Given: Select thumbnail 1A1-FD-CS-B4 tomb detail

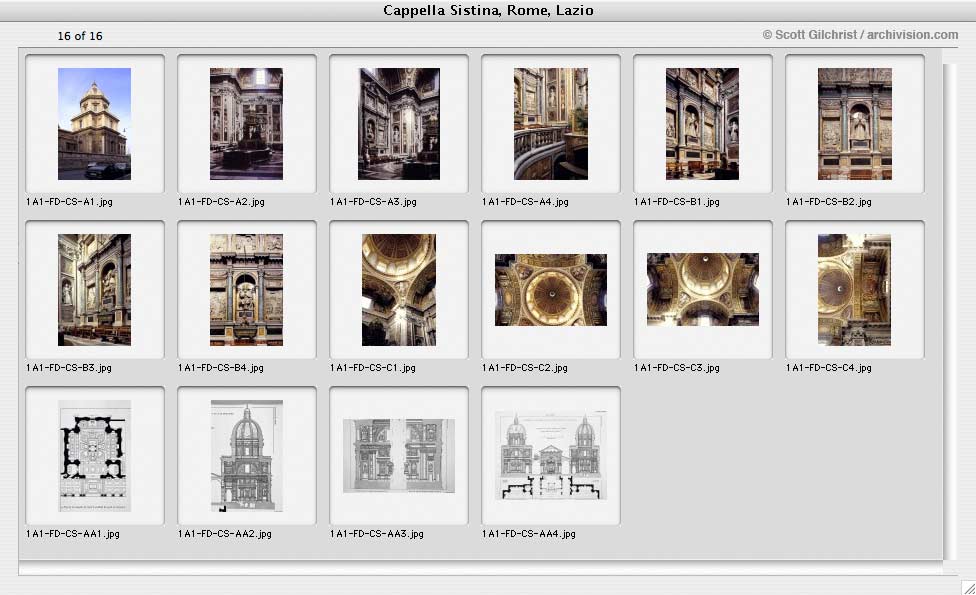Looking at the screenshot, I should click(246, 290).
